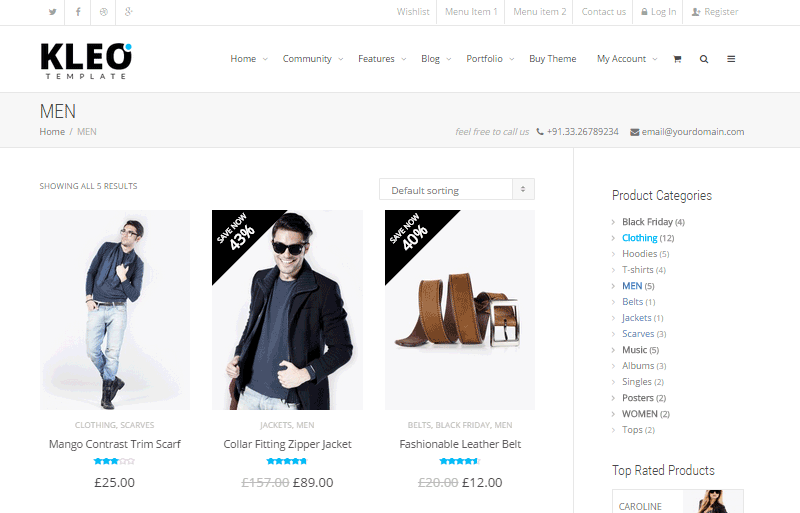This screenshot has width=800, height=513.
Task: Click the Register link
Action: (x=715, y=12)
